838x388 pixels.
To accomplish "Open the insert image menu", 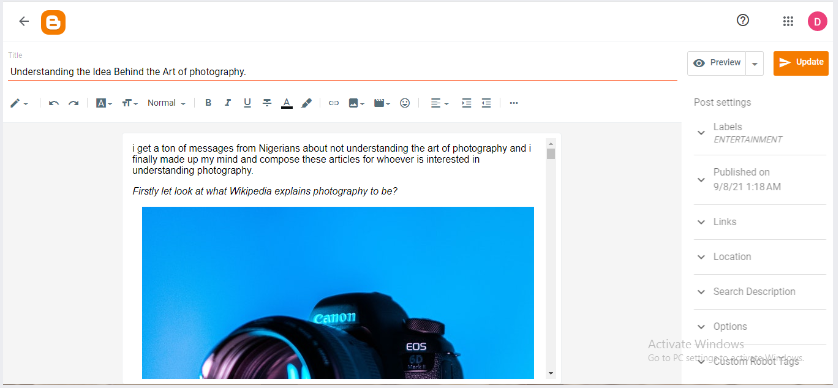I will [356, 103].
